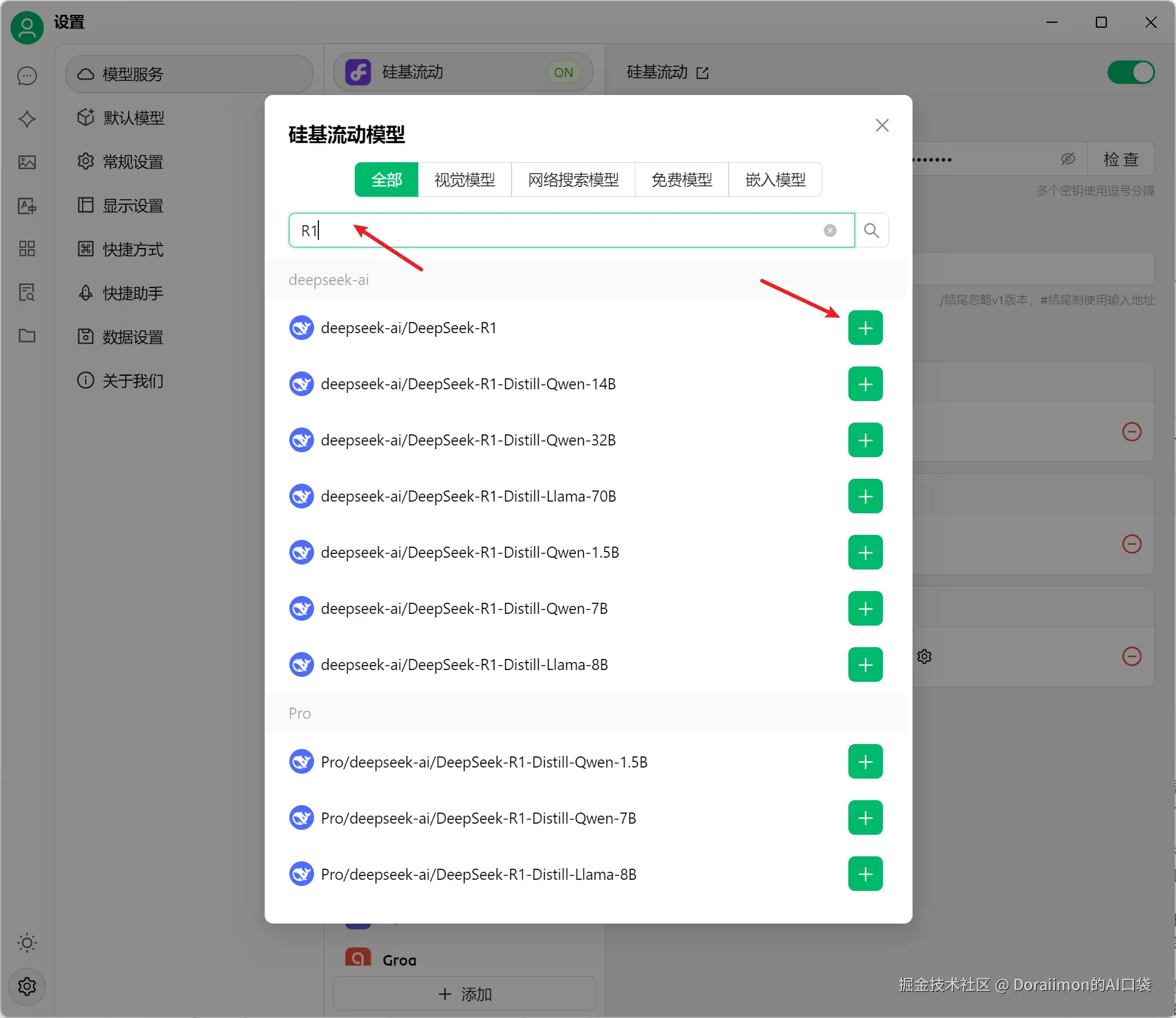
Task: Click the Pro/deepseek-ai/DeepSeek-R1-Distill-Qwen-7B model name
Action: (478, 818)
